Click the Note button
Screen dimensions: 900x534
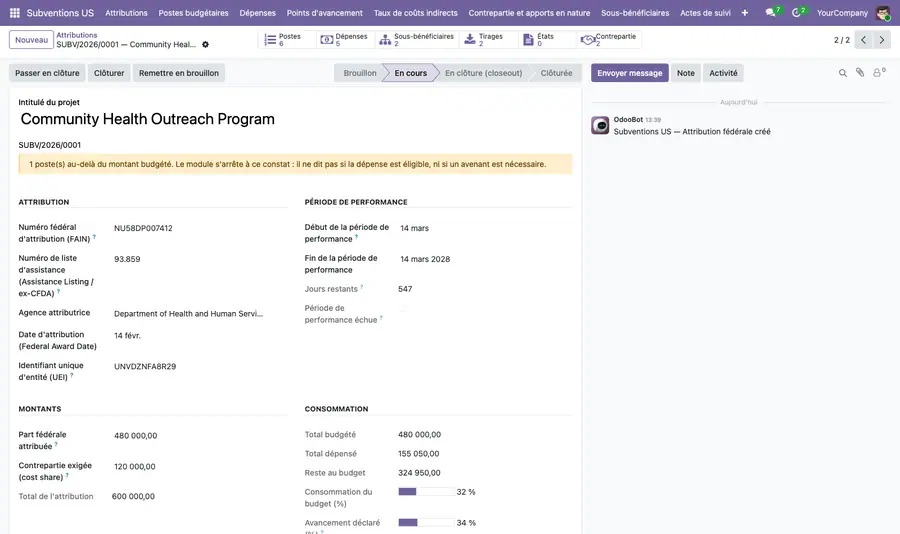point(685,73)
